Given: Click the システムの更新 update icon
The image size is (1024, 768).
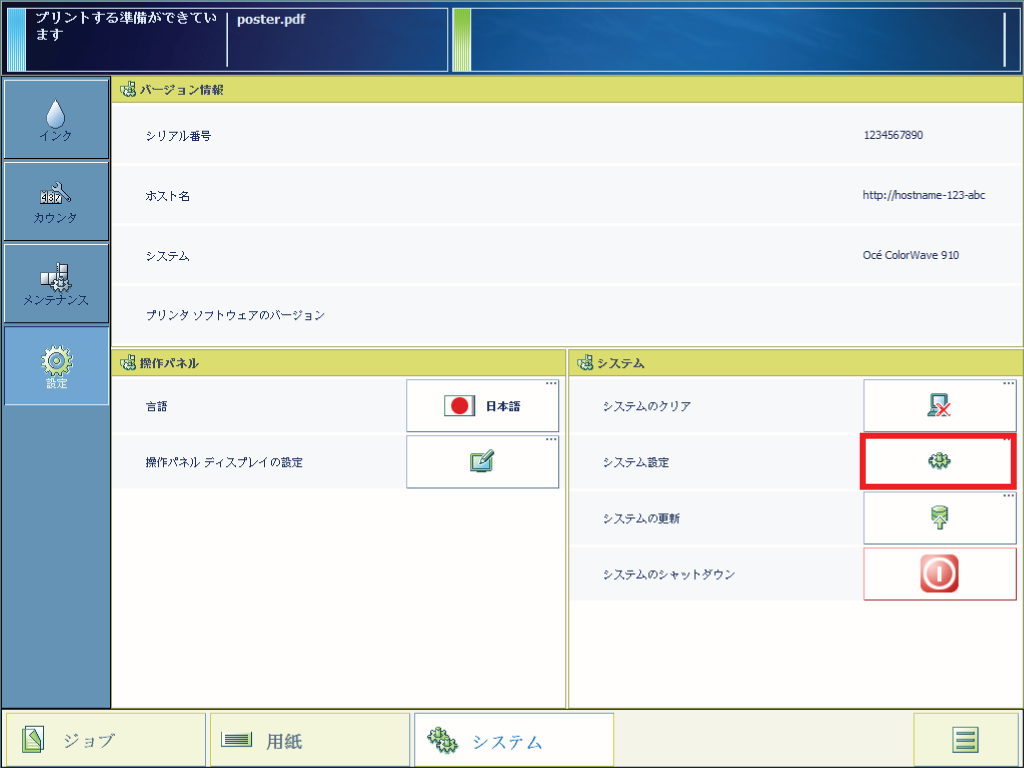Looking at the screenshot, I should (939, 518).
